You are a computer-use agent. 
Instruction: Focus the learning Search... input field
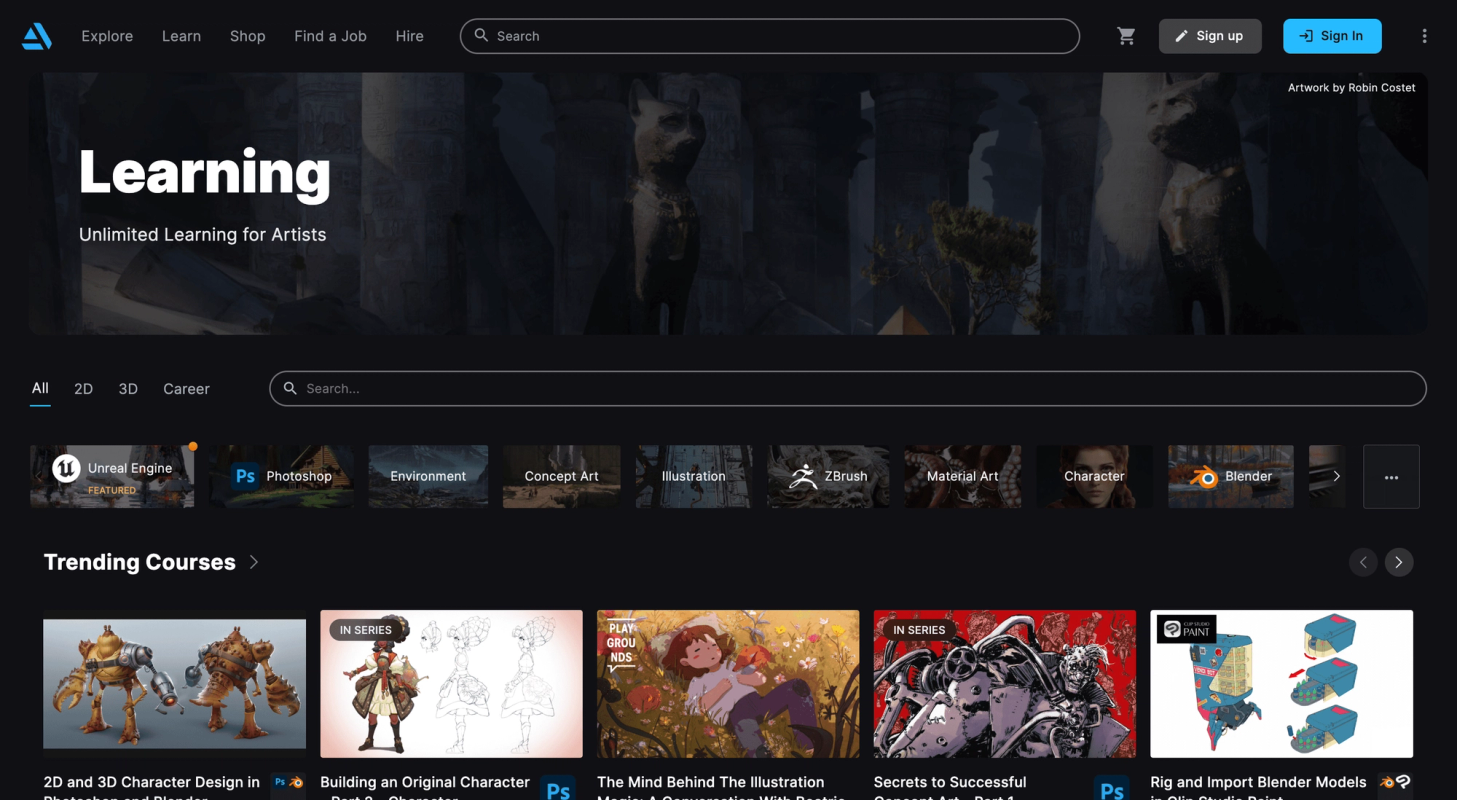tap(848, 389)
